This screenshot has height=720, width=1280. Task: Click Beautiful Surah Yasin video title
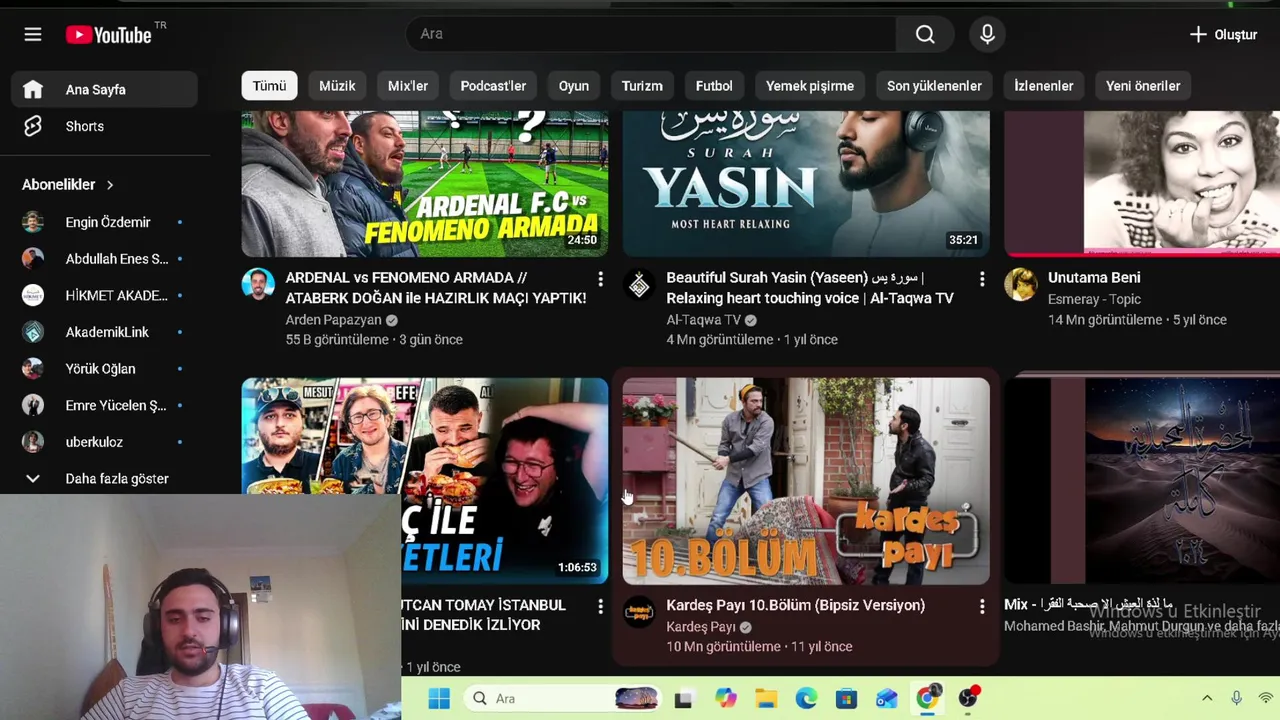coord(810,288)
